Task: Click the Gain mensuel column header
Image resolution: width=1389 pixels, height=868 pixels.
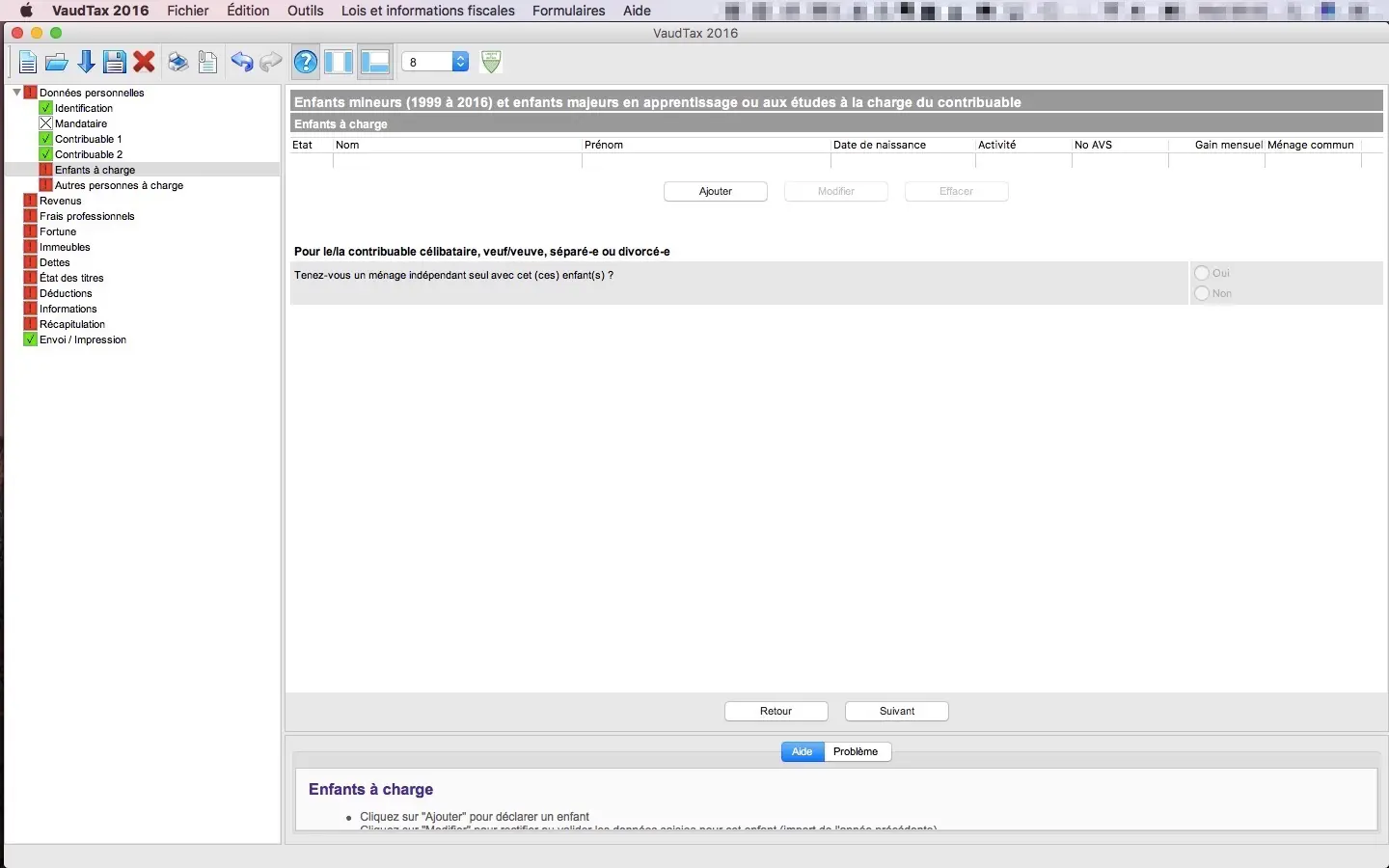Action: pyautogui.click(x=1216, y=145)
